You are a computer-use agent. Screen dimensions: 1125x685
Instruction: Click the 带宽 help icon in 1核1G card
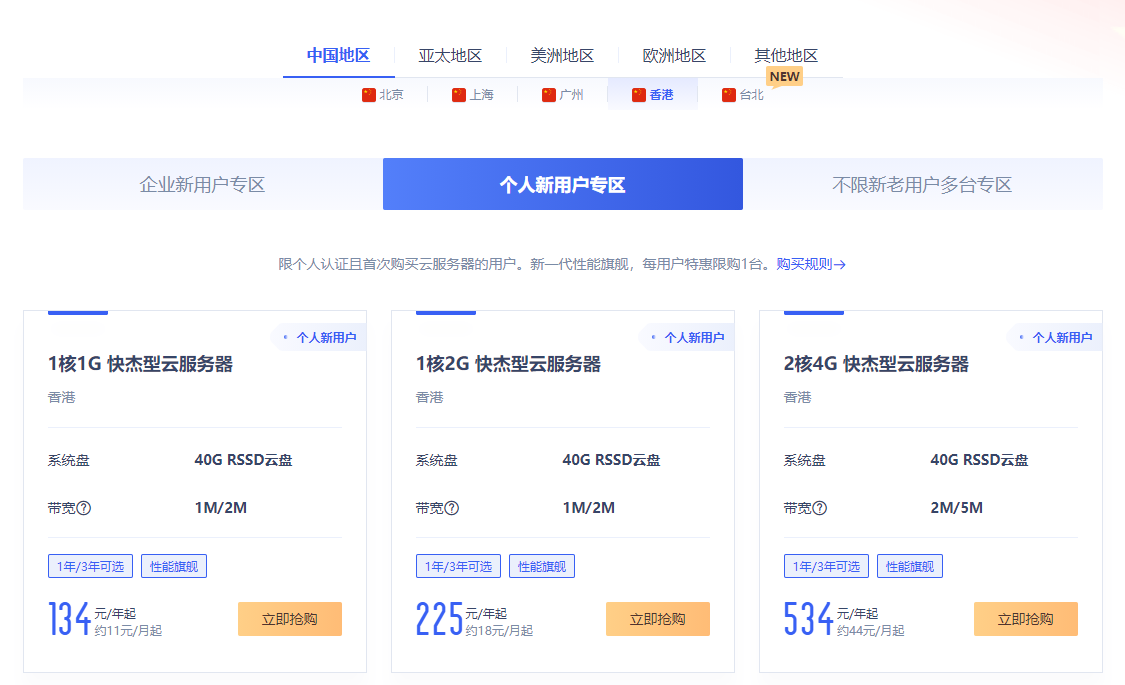(83, 508)
